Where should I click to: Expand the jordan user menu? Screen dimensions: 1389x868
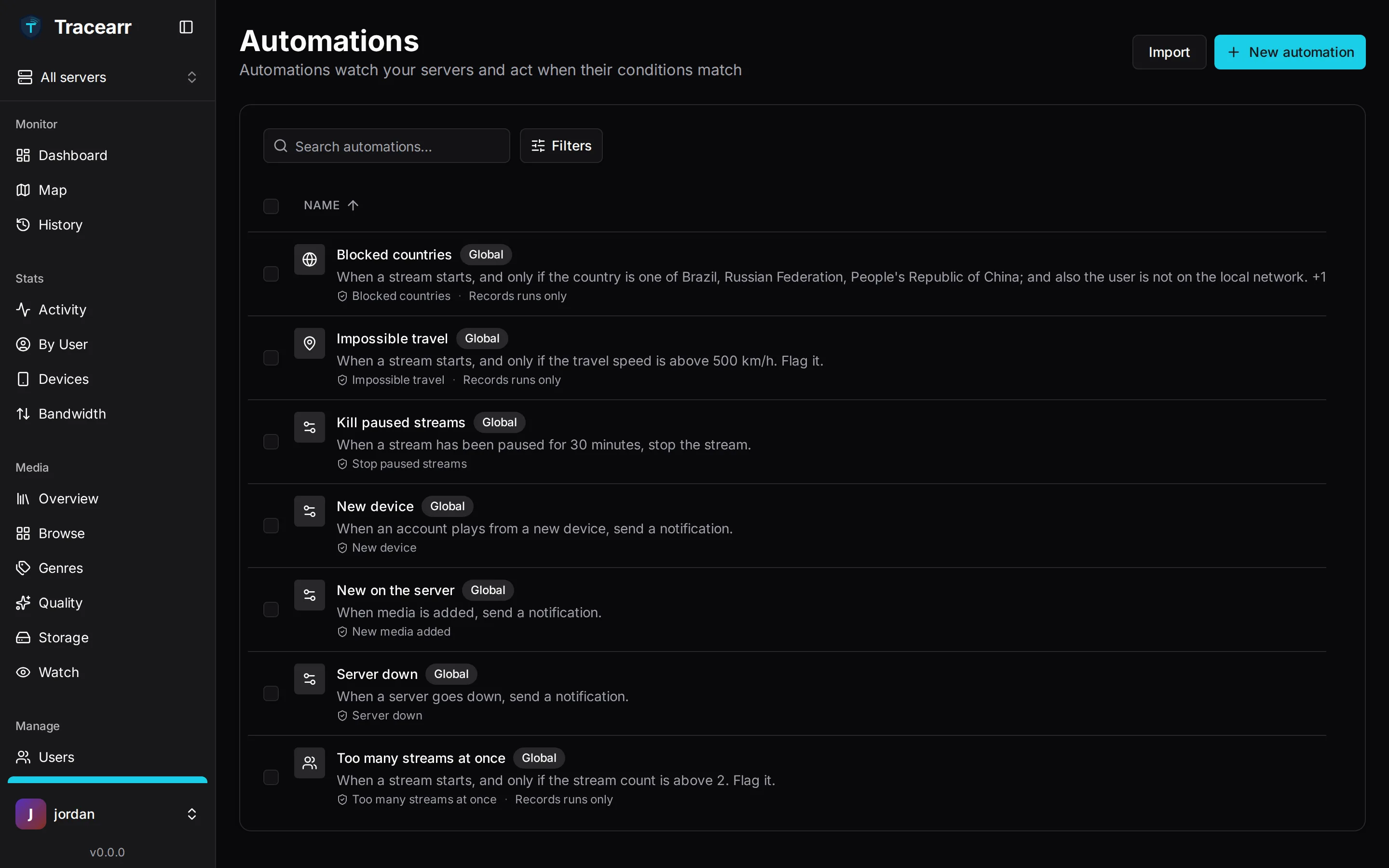tap(108, 814)
